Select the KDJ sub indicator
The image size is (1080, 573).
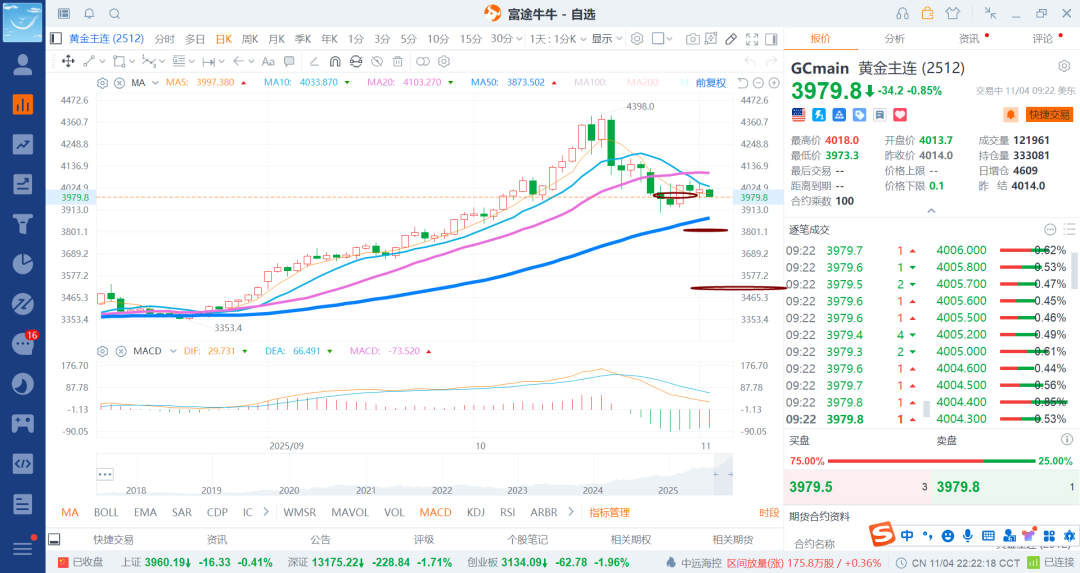(475, 512)
